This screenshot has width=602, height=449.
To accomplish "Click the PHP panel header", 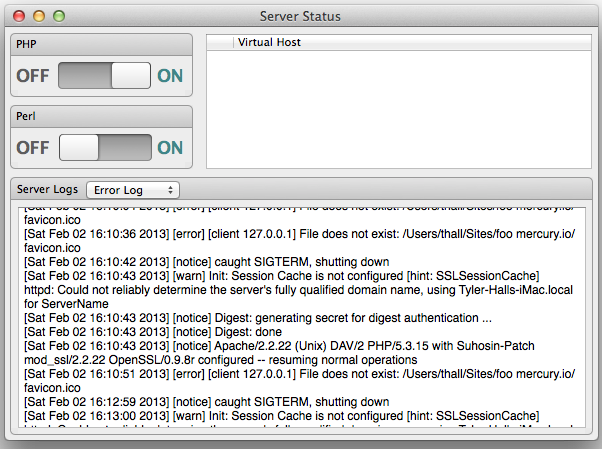I will point(101,45).
